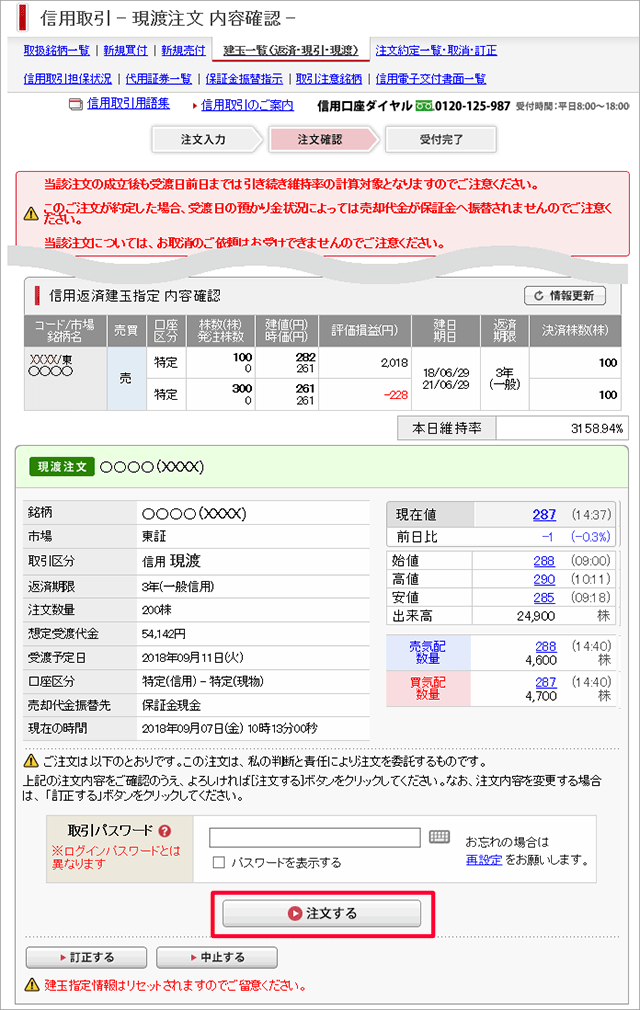Switch to the 新規買付 tab
The image size is (640, 1010).
pyautogui.click(x=126, y=50)
